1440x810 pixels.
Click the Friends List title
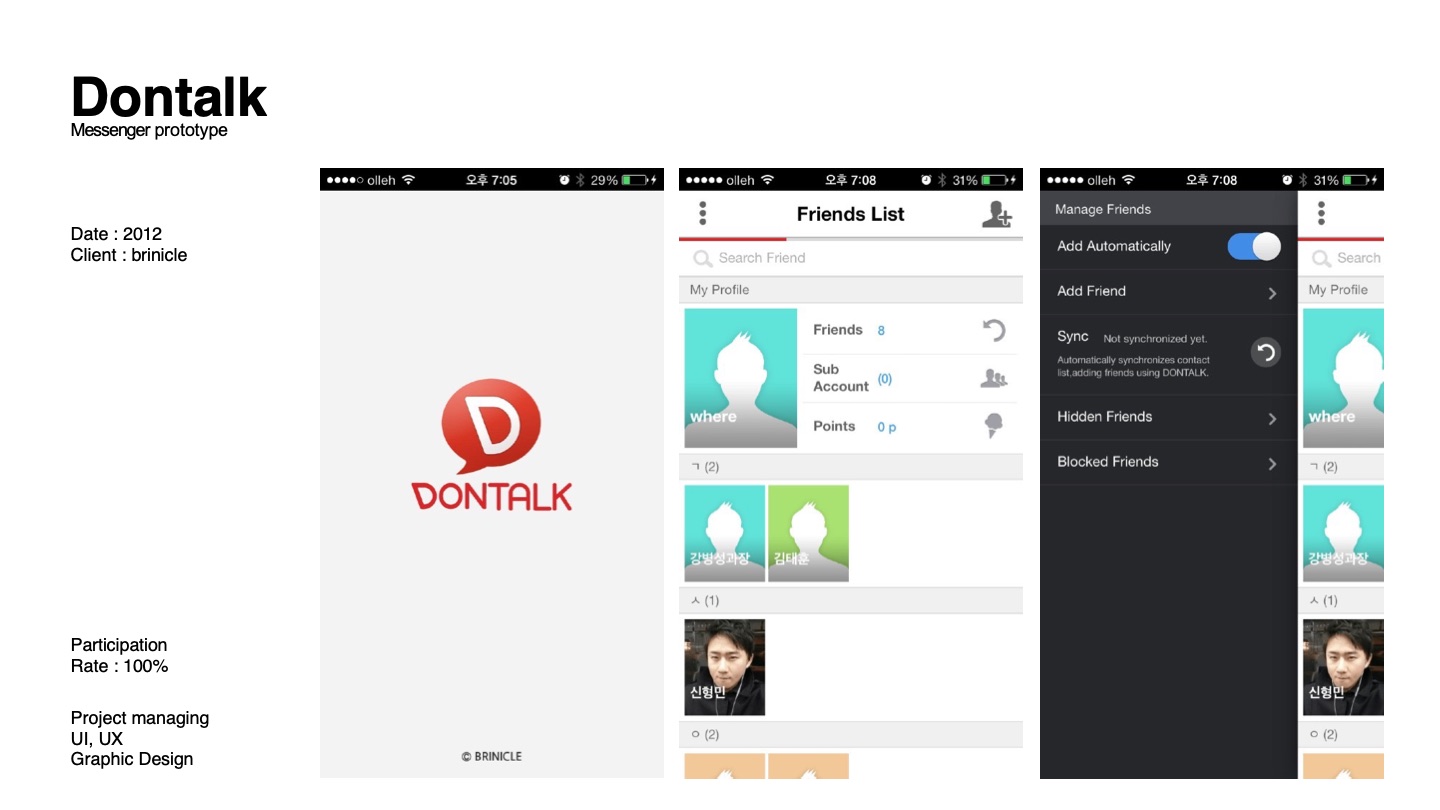(x=851, y=214)
